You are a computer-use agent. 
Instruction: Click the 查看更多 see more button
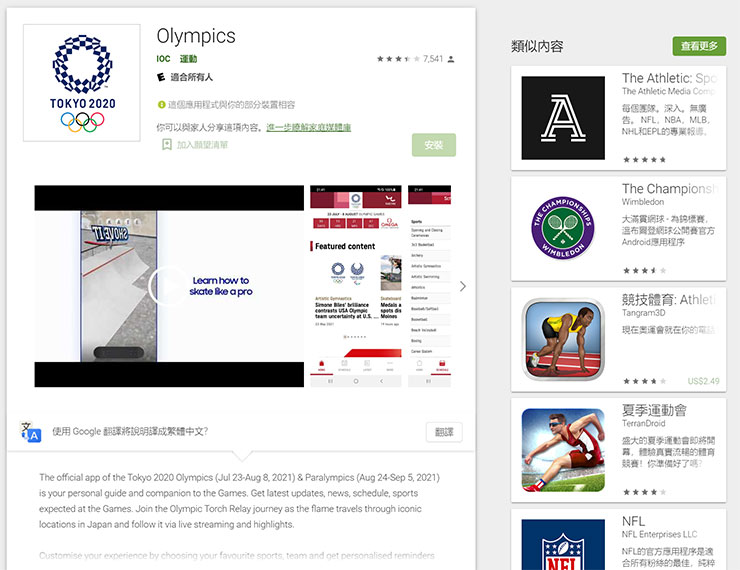[x=699, y=46]
